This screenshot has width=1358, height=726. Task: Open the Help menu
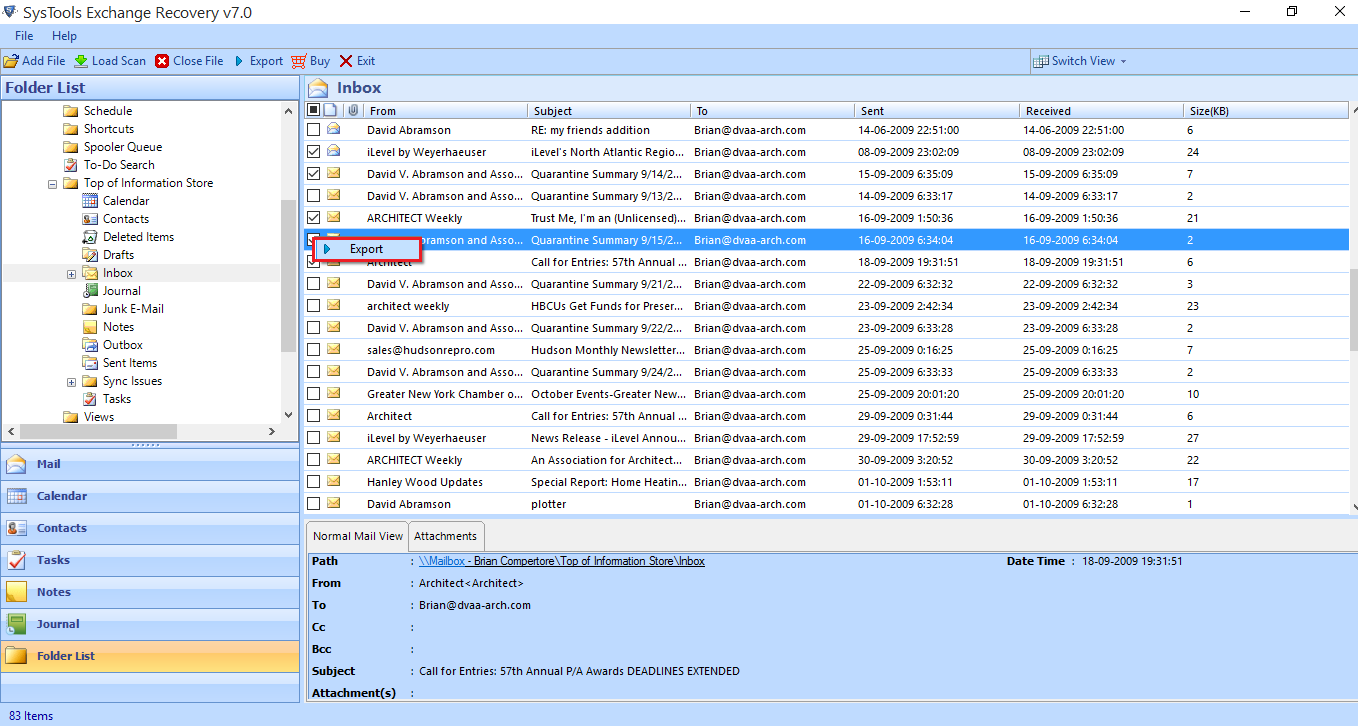[64, 36]
